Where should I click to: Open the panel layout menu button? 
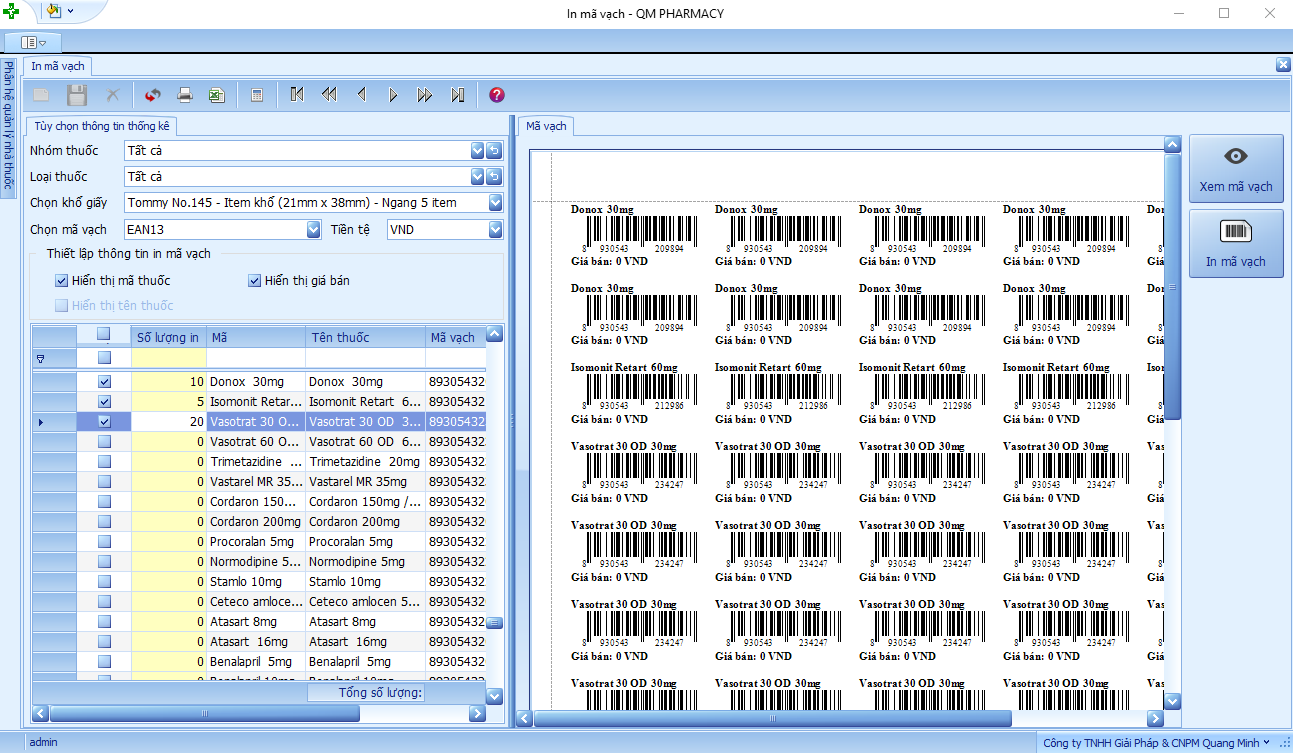(x=33, y=42)
